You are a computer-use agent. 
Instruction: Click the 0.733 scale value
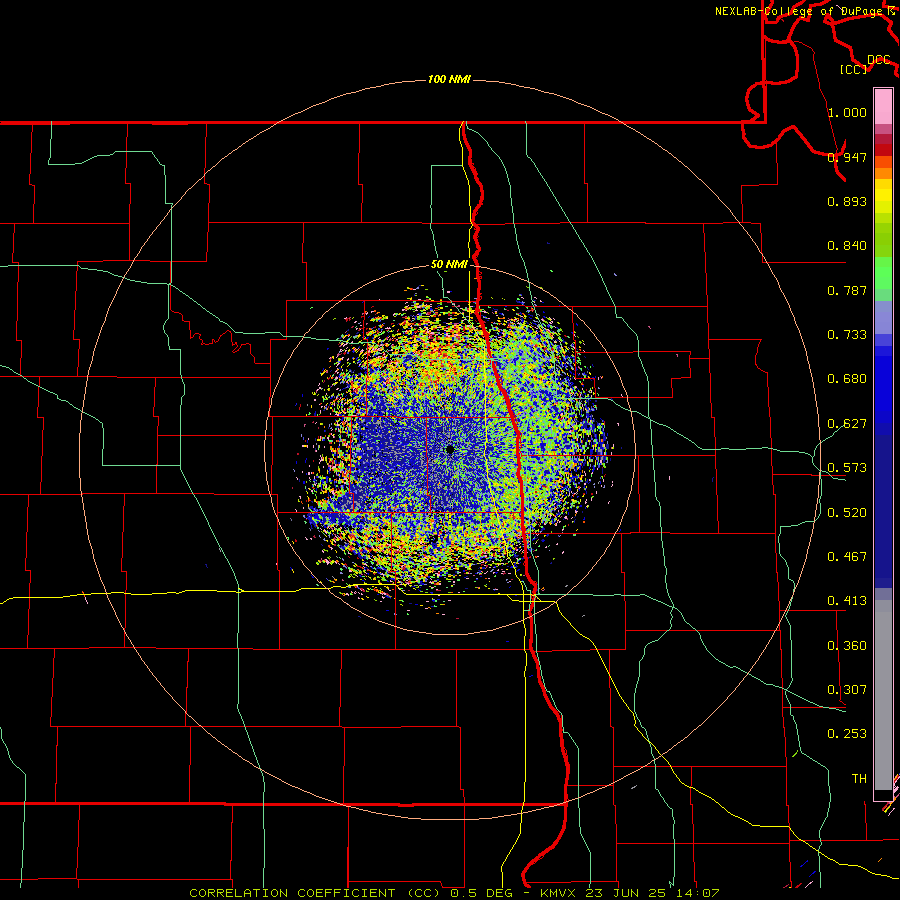click(x=847, y=335)
